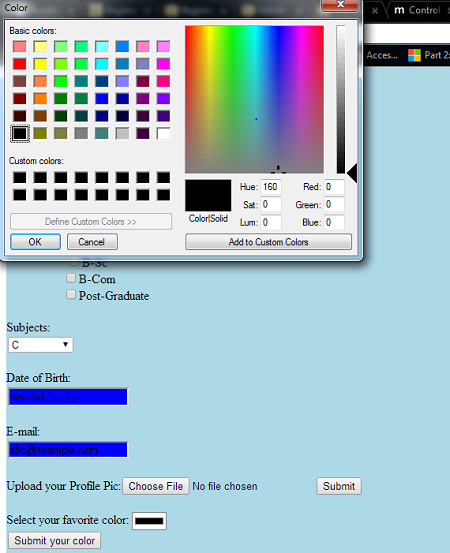Select the white basic color swatch
Image resolution: width=450 pixels, height=553 pixels.
[x=164, y=133]
